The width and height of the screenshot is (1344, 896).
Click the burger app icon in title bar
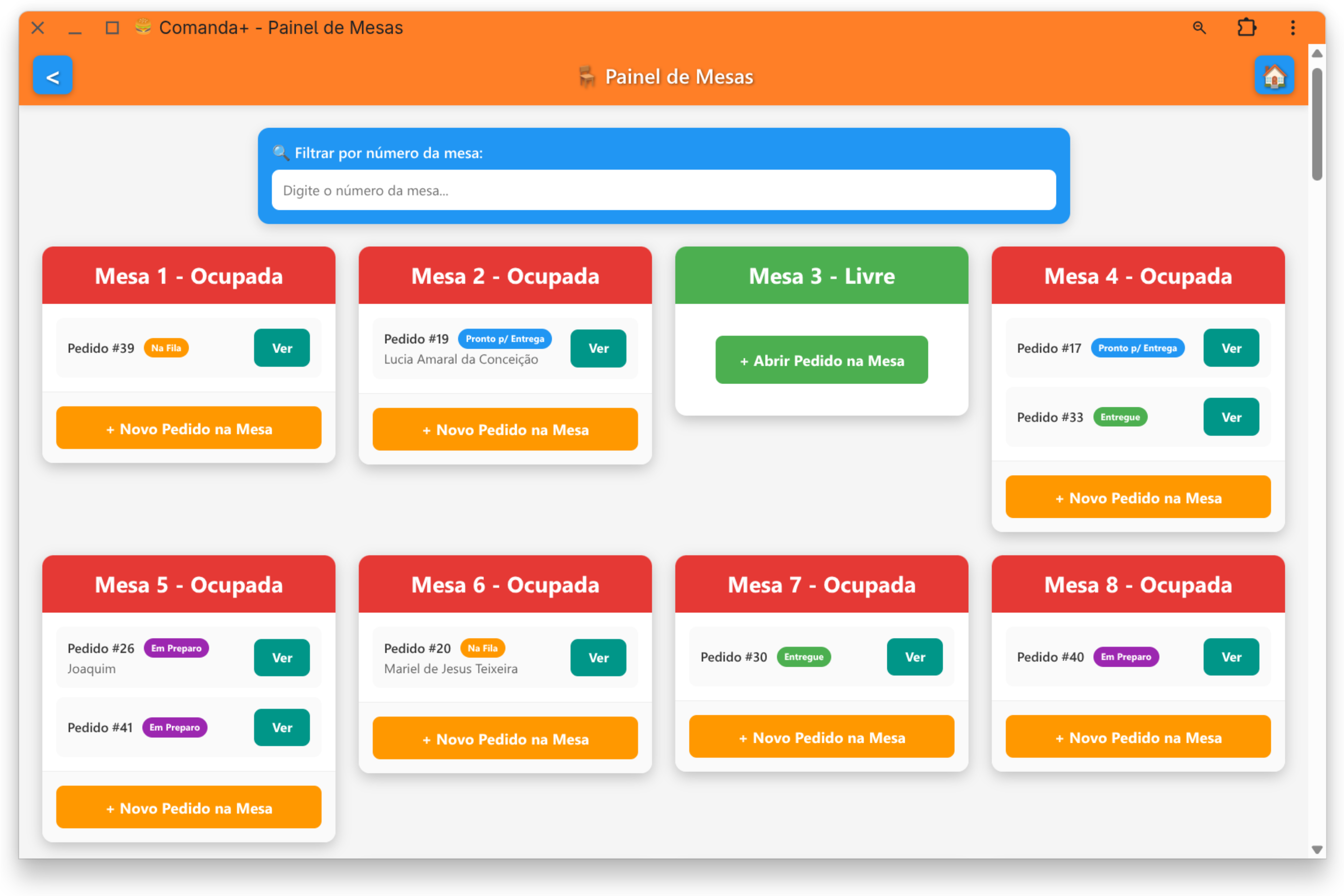[x=143, y=27]
